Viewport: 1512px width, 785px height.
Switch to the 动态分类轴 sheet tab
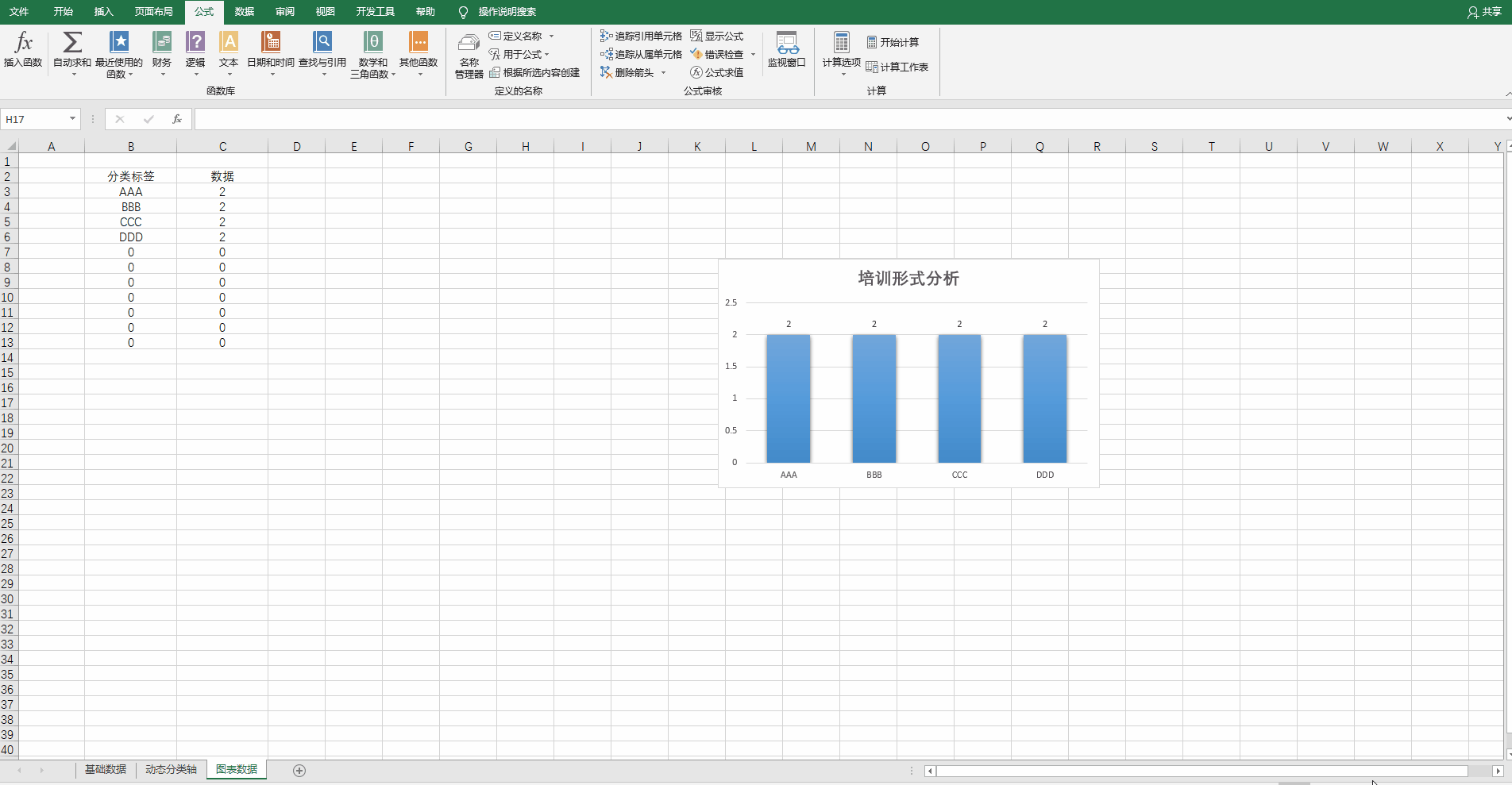[x=171, y=770]
